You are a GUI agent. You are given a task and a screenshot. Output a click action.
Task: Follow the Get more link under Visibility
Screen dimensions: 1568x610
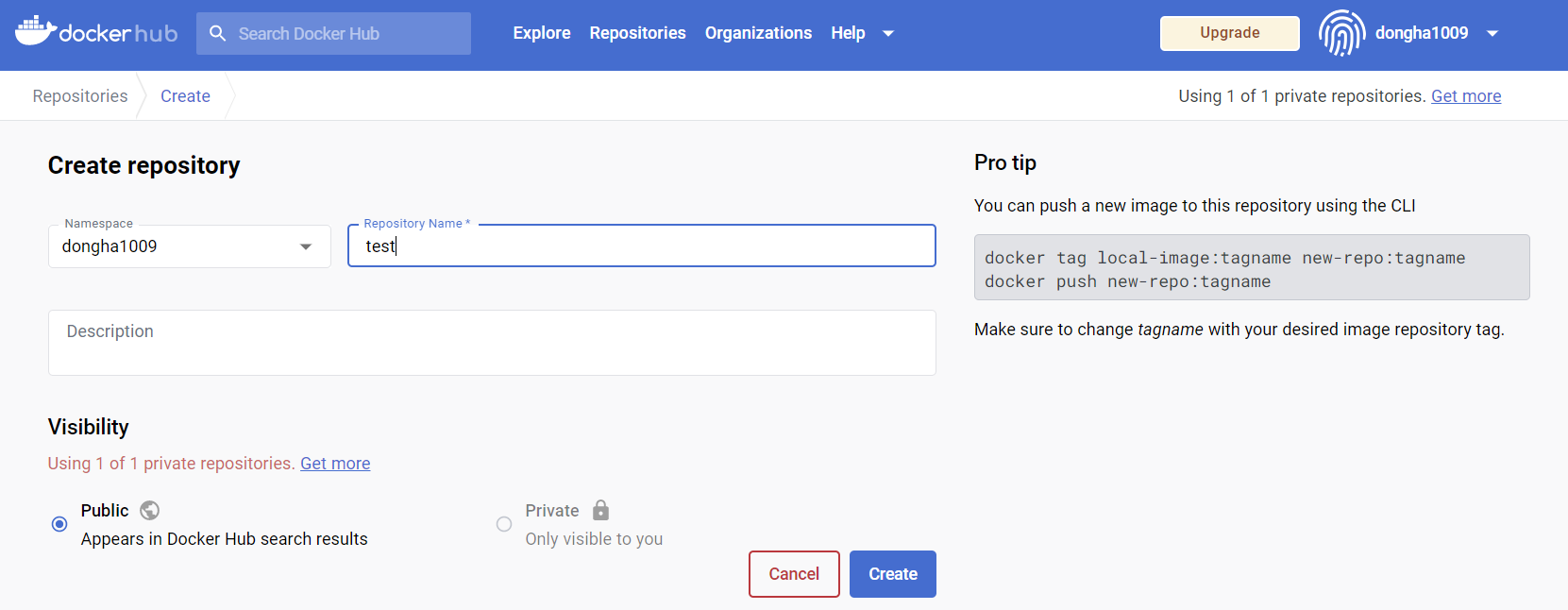pyautogui.click(x=335, y=464)
